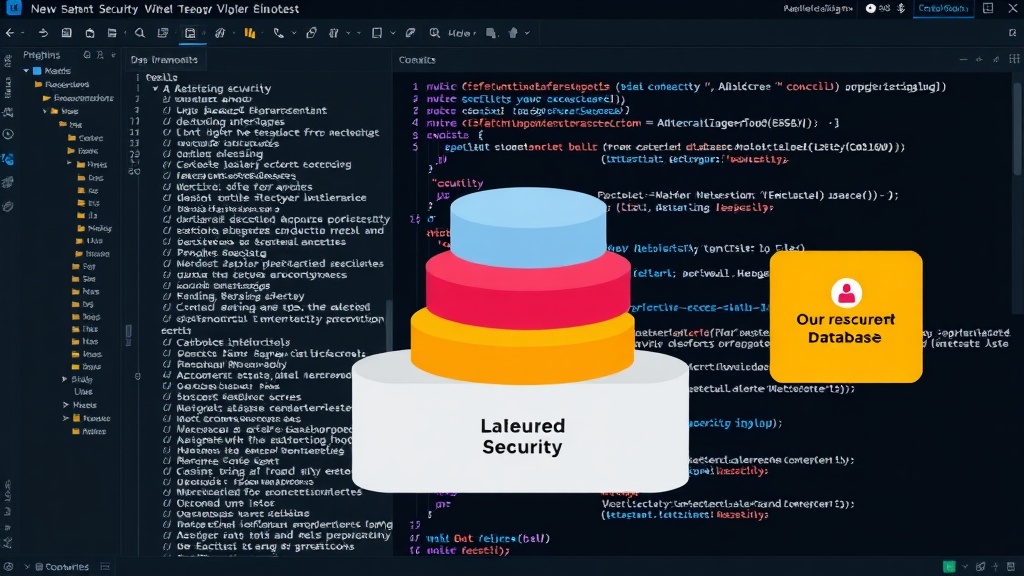Image resolution: width=1024 pixels, height=576 pixels.
Task: Toggle checkbox beside 'Oetlied eleesing' item
Action: pyautogui.click(x=167, y=154)
